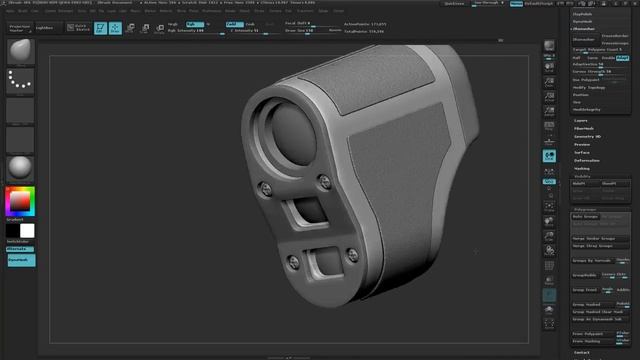Open the current brush thumbnail
Image resolution: width=640 pixels, height=360 pixels.
tap(20, 51)
